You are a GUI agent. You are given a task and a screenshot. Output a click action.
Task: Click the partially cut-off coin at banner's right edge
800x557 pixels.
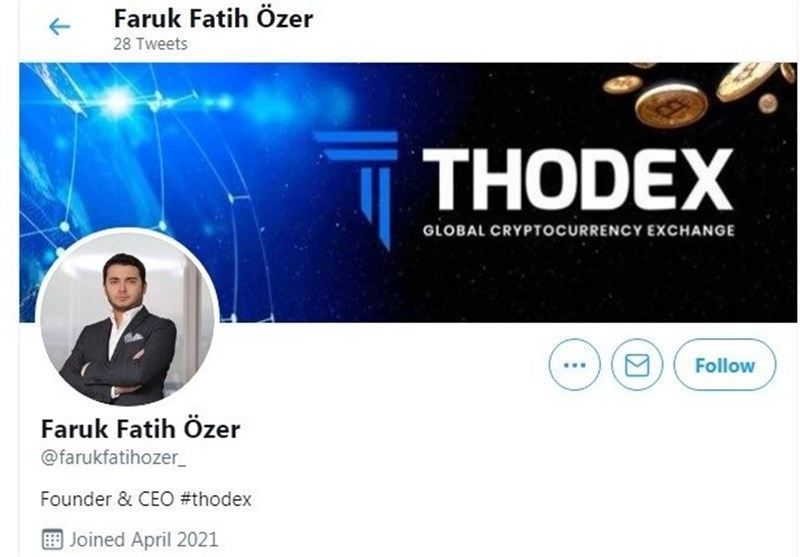tap(789, 72)
